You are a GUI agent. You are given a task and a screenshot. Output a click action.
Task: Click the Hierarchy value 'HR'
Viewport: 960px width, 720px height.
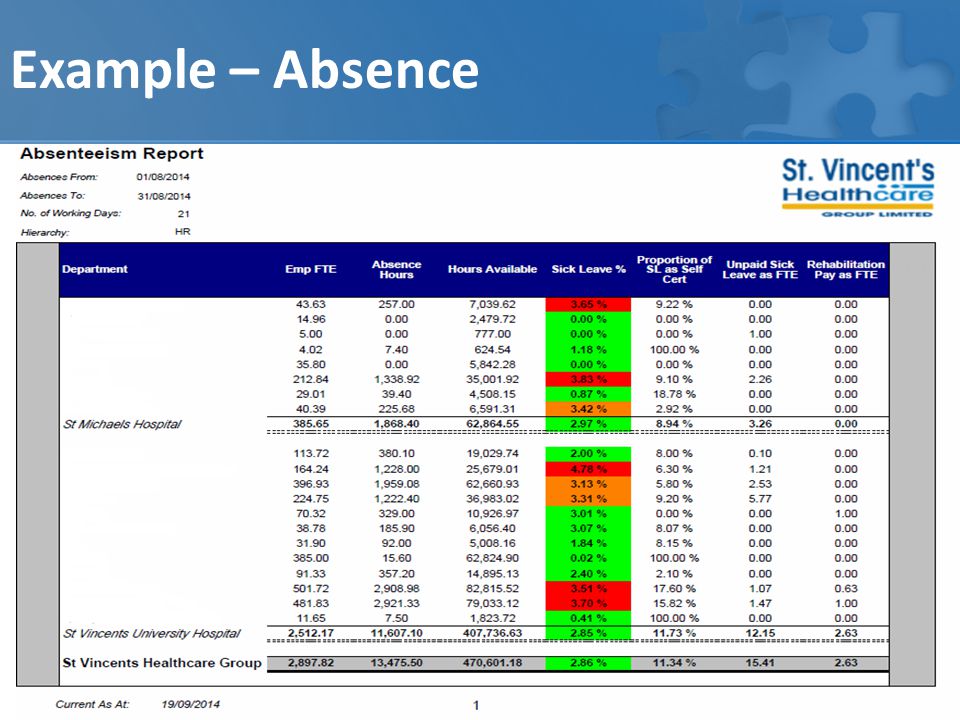pos(182,231)
